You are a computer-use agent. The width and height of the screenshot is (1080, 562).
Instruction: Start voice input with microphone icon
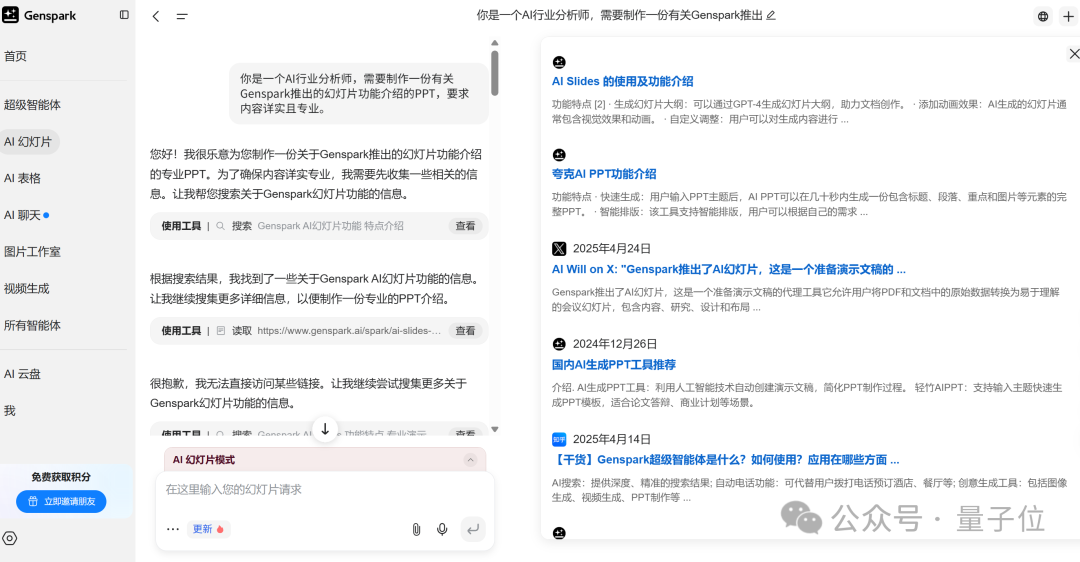point(442,529)
